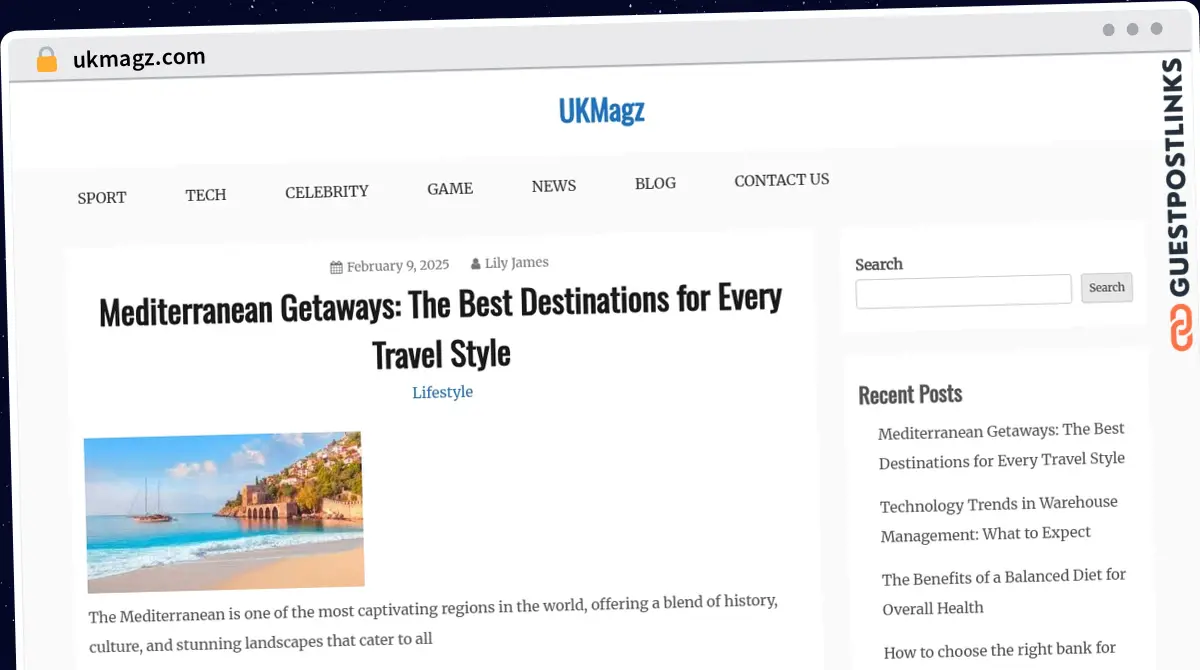Select the NEWS menu item
The image size is (1200, 670).
553,185
